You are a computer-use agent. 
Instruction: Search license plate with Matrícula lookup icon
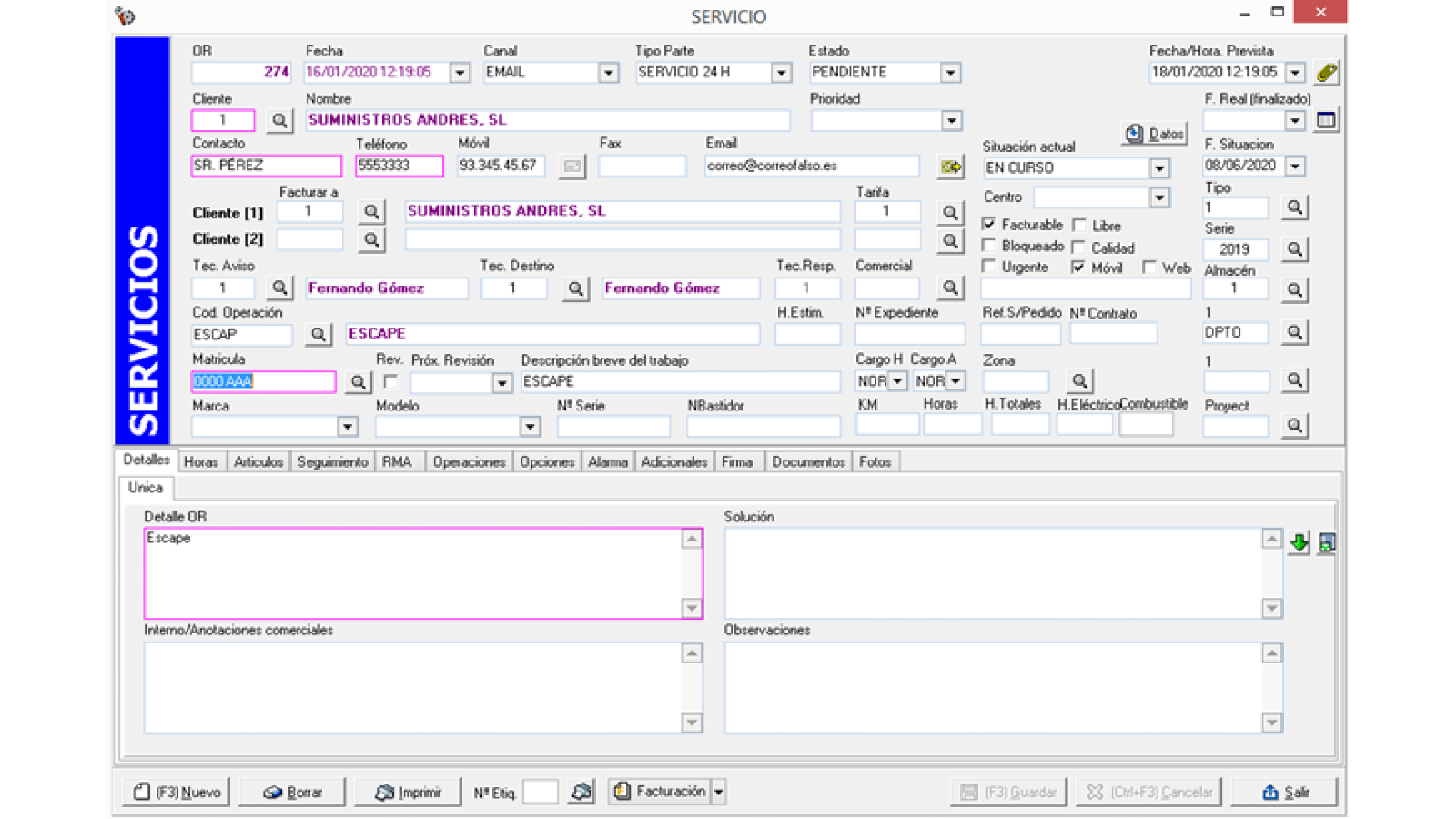(x=358, y=382)
